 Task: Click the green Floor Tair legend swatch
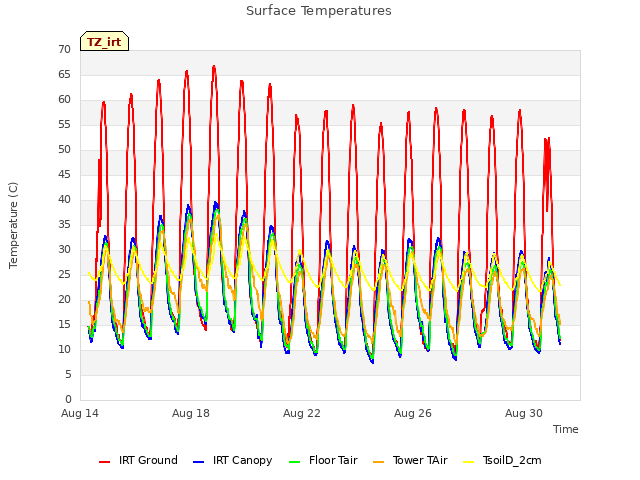[x=294, y=462]
